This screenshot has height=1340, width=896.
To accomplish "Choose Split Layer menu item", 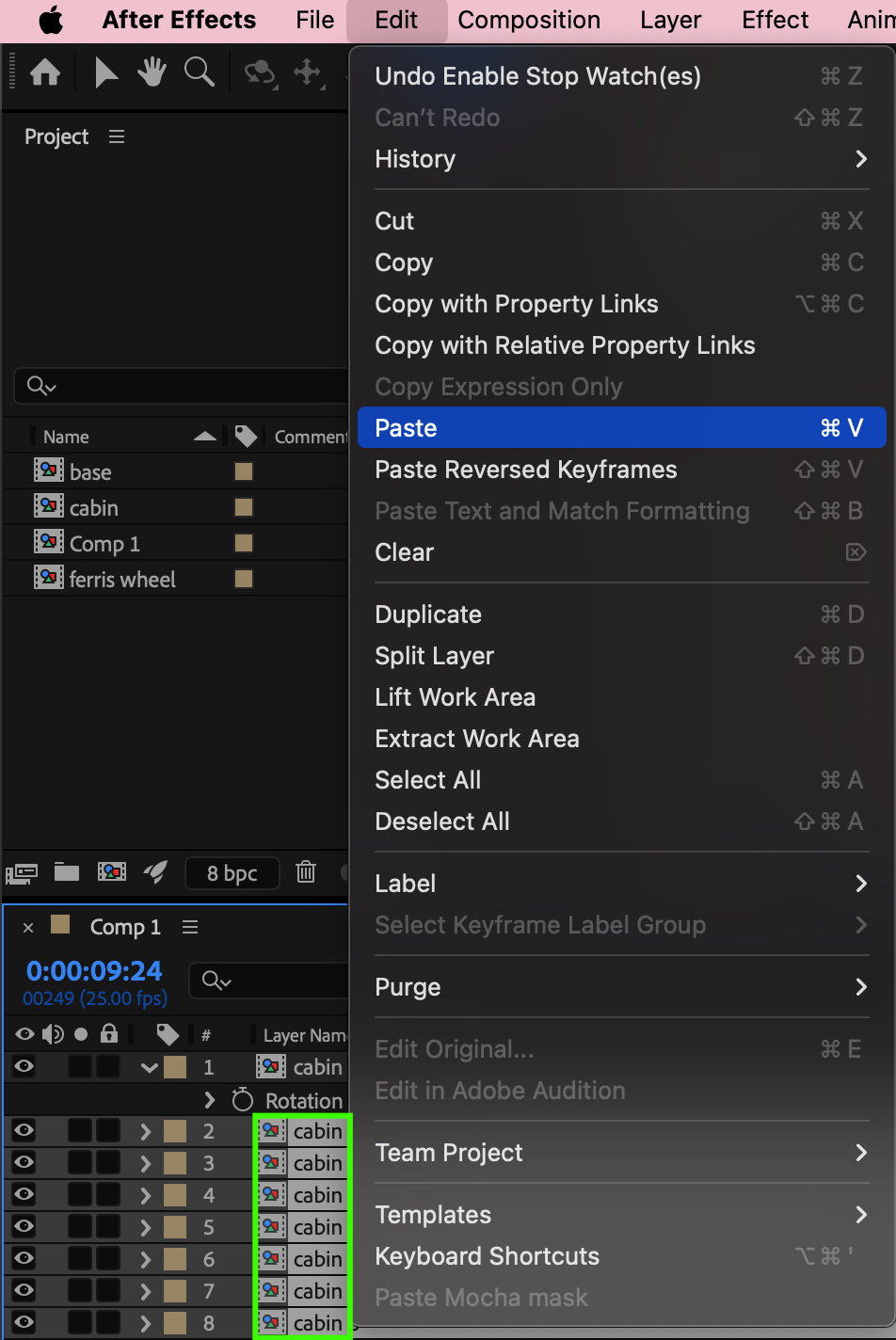I will [x=621, y=656].
